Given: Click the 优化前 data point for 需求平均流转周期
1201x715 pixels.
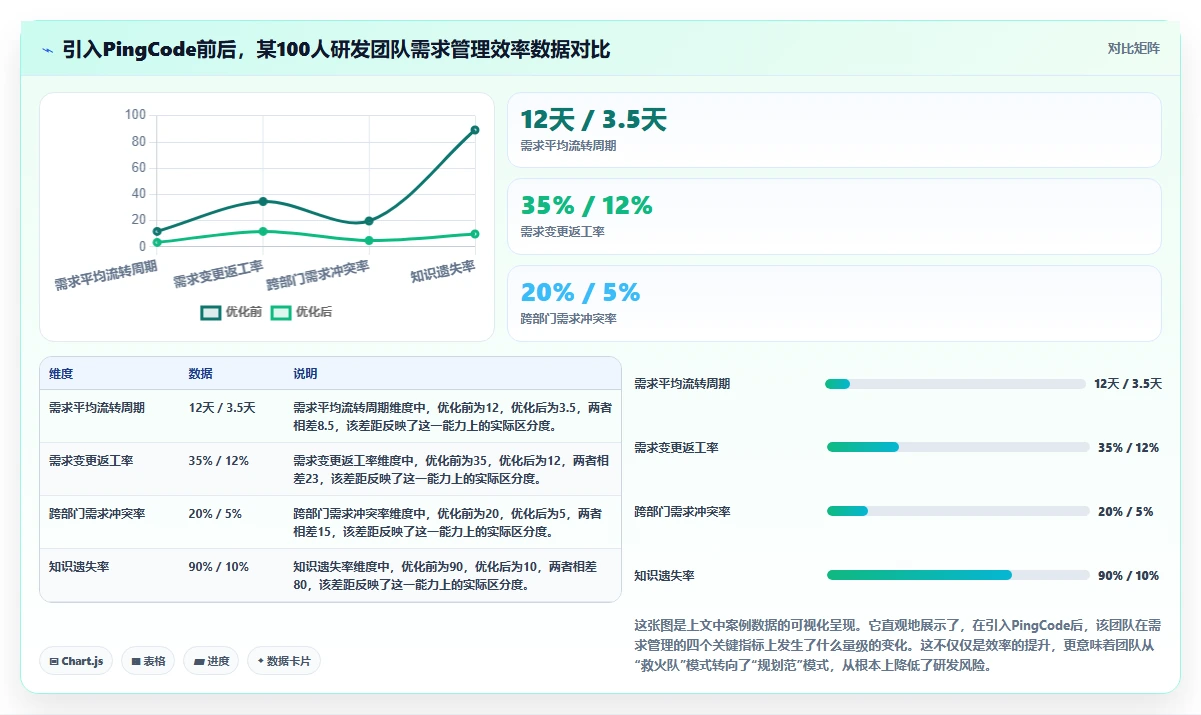Looking at the screenshot, I should [157, 231].
